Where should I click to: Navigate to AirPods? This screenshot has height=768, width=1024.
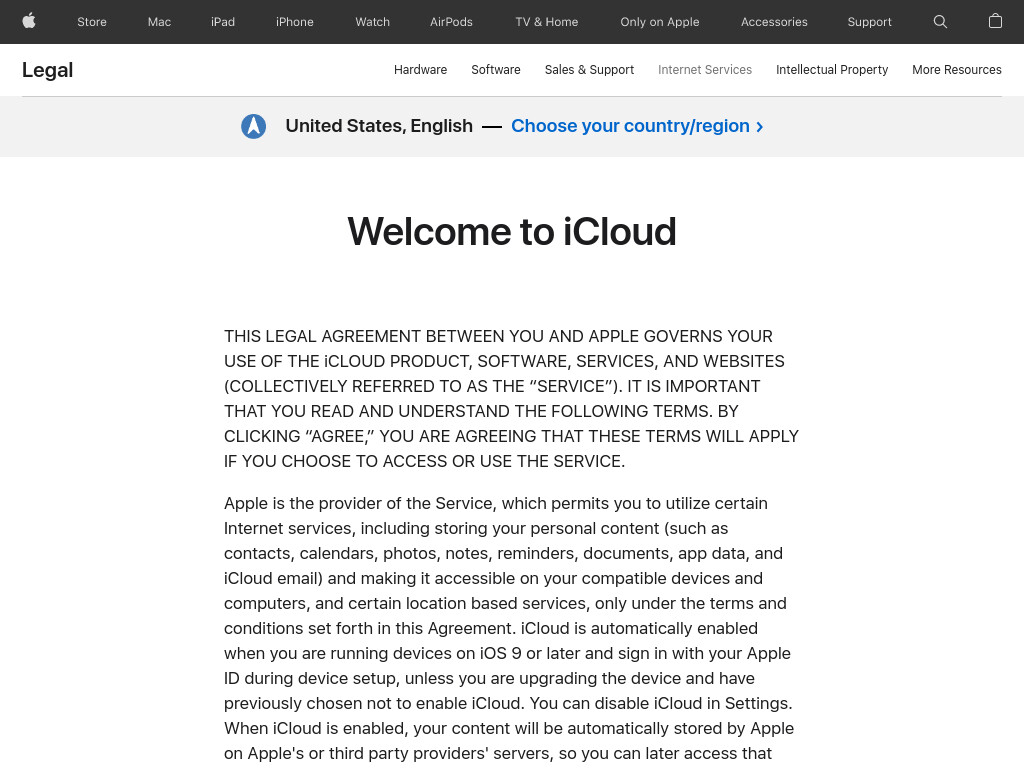tap(451, 22)
